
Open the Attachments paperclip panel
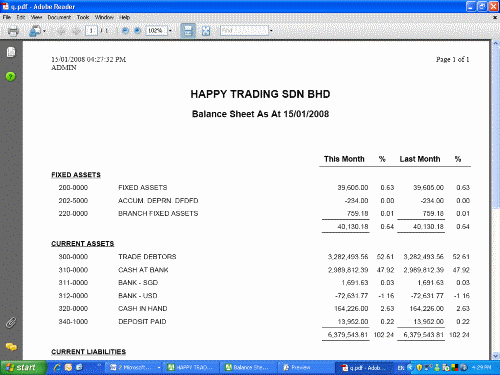coord(11,323)
